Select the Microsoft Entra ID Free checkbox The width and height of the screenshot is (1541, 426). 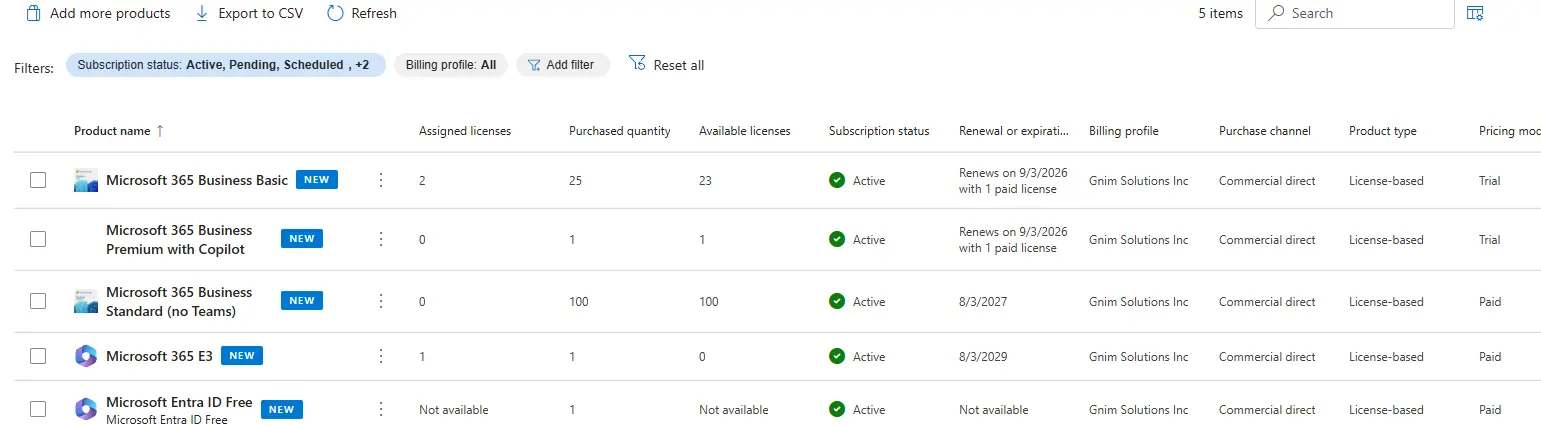click(x=38, y=409)
